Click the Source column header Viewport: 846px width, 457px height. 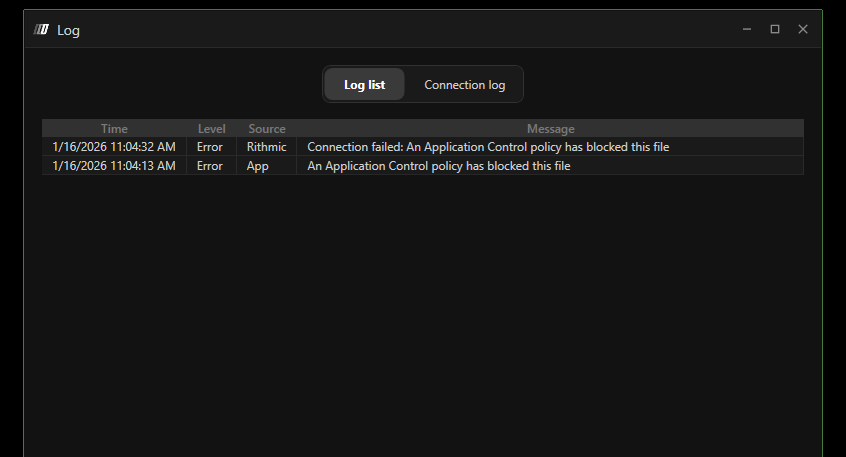[267, 129]
